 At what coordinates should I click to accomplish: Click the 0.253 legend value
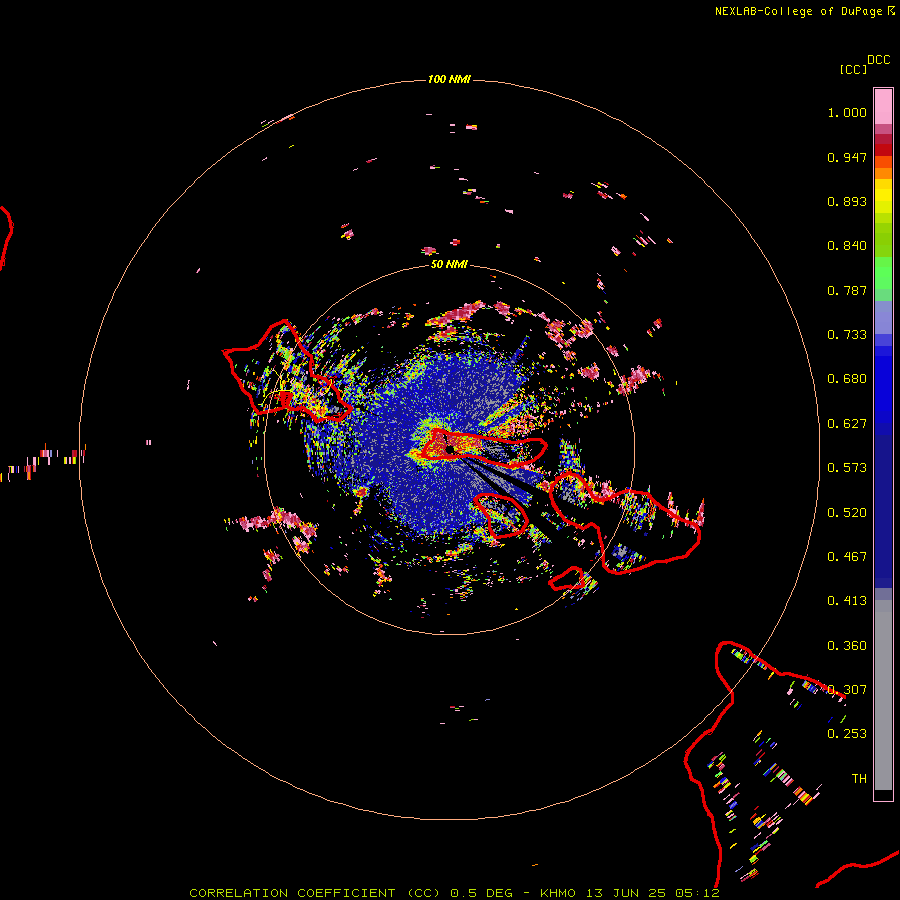[847, 734]
